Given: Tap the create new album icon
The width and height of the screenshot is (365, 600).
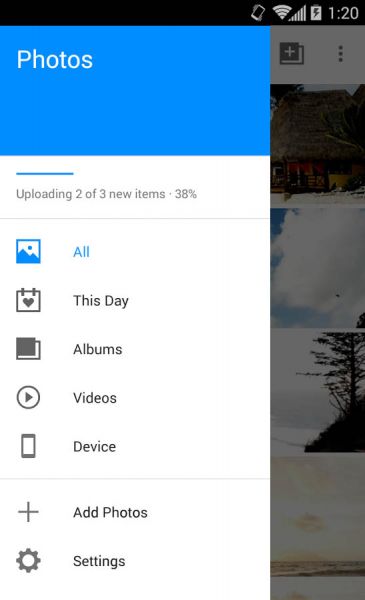Looking at the screenshot, I should [x=292, y=54].
